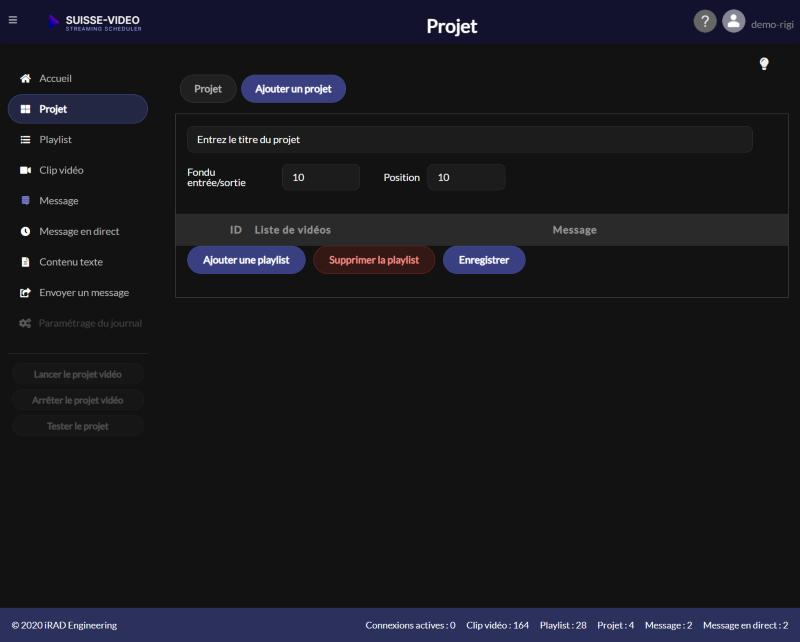Click the Message note icon
Image resolution: width=800 pixels, height=642 pixels.
[x=25, y=201]
